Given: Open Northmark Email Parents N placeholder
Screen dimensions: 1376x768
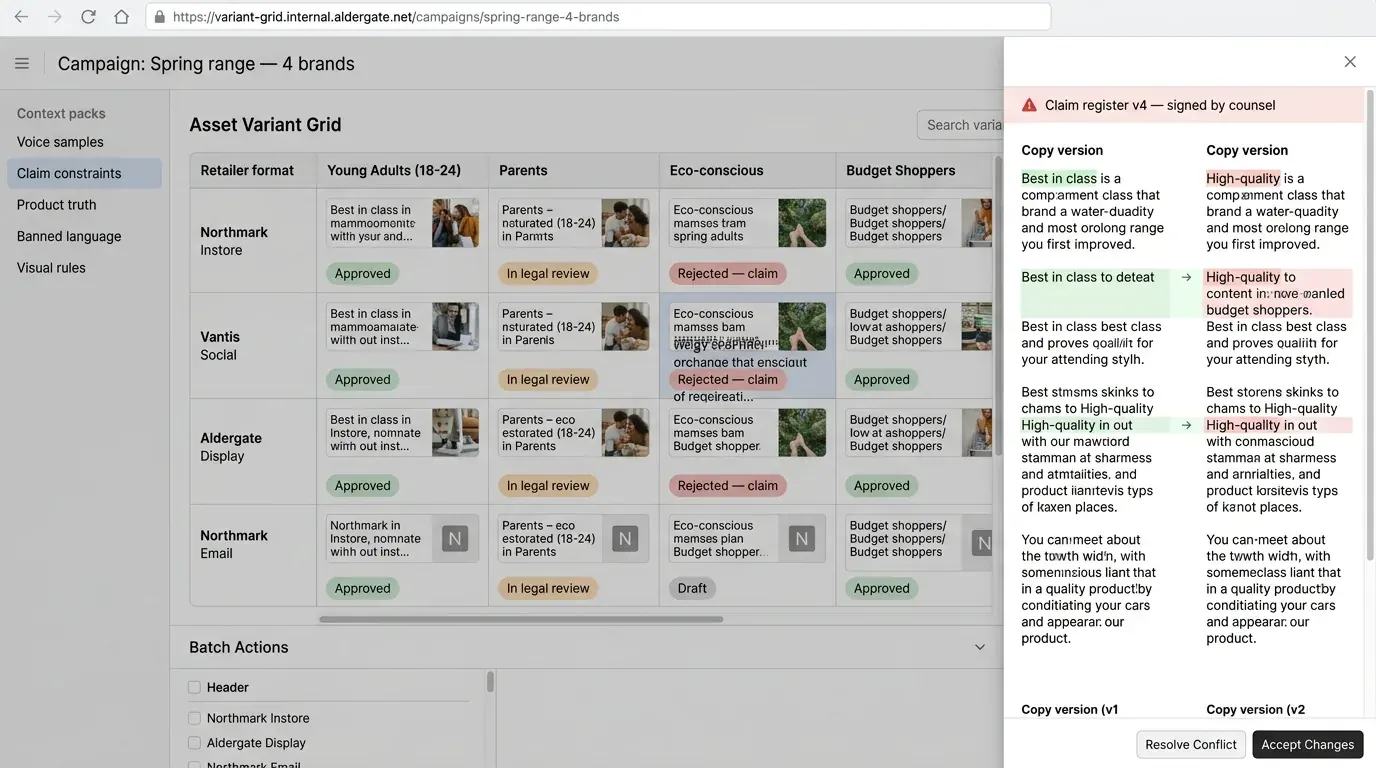Looking at the screenshot, I should tap(625, 539).
